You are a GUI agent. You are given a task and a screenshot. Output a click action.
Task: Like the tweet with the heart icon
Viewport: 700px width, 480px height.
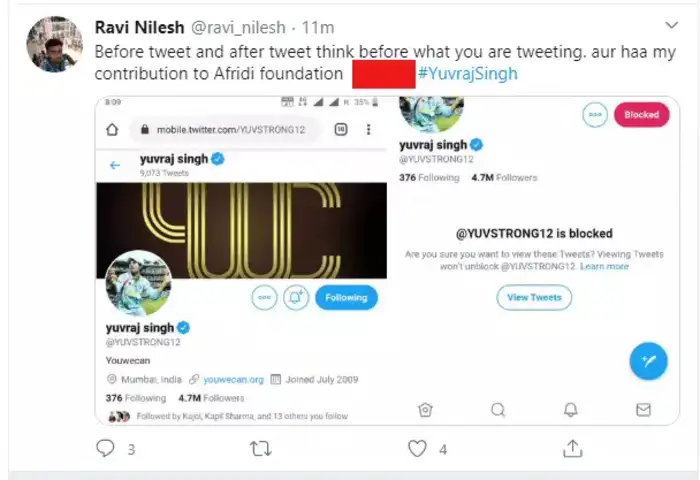[x=418, y=449]
